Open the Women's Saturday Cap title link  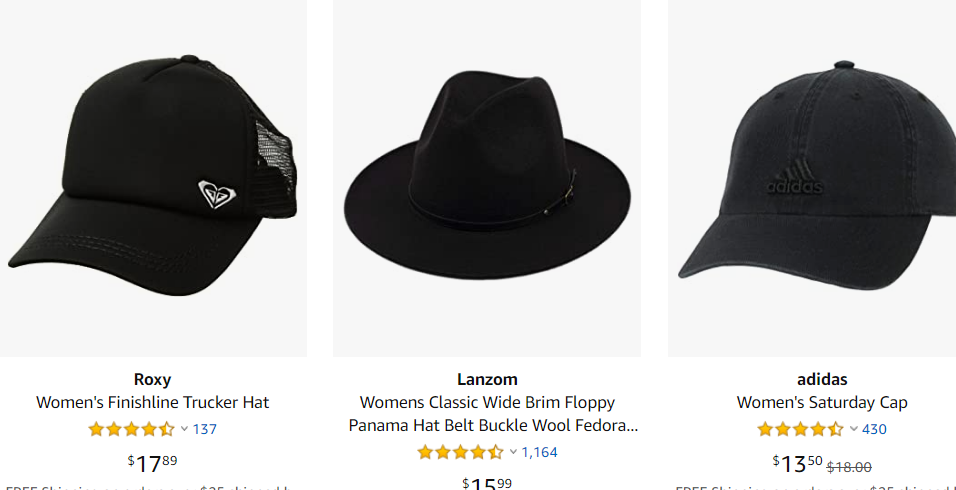click(x=822, y=403)
